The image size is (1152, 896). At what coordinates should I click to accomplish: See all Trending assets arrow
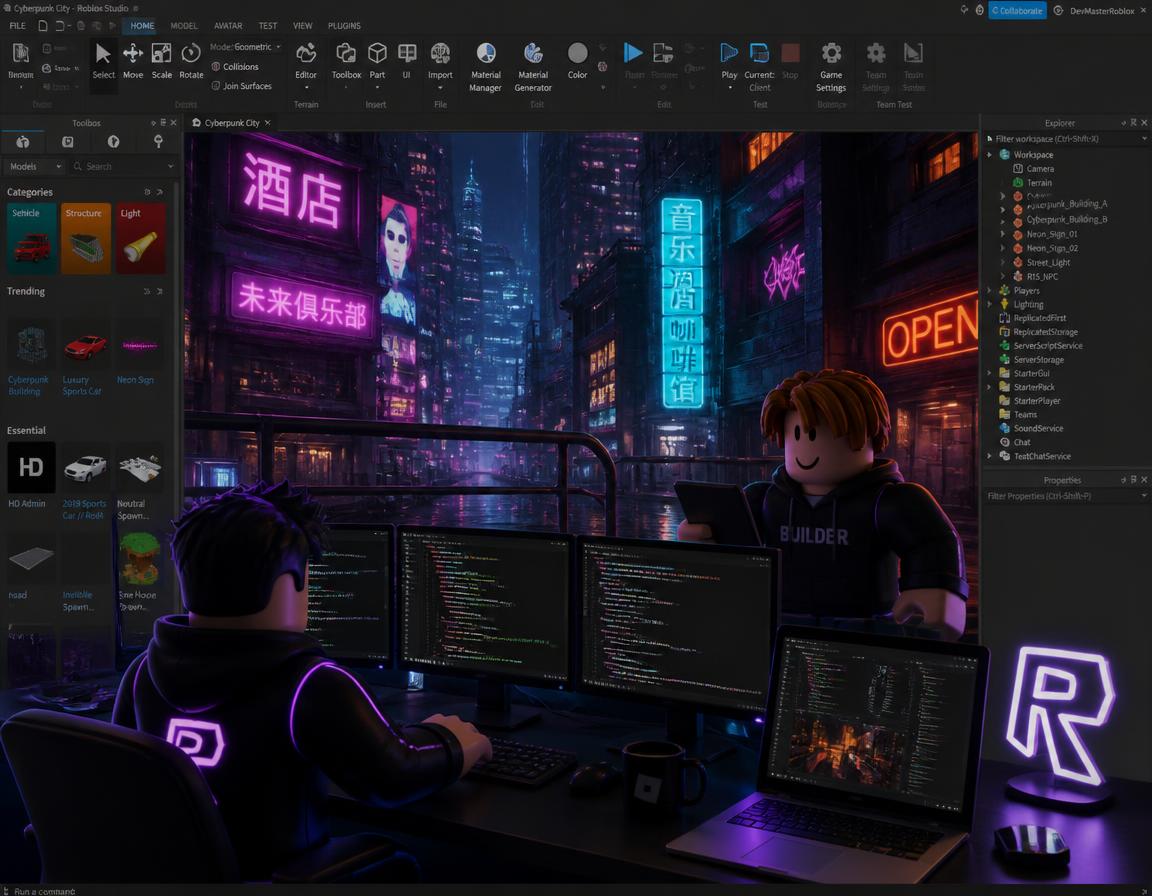(159, 292)
